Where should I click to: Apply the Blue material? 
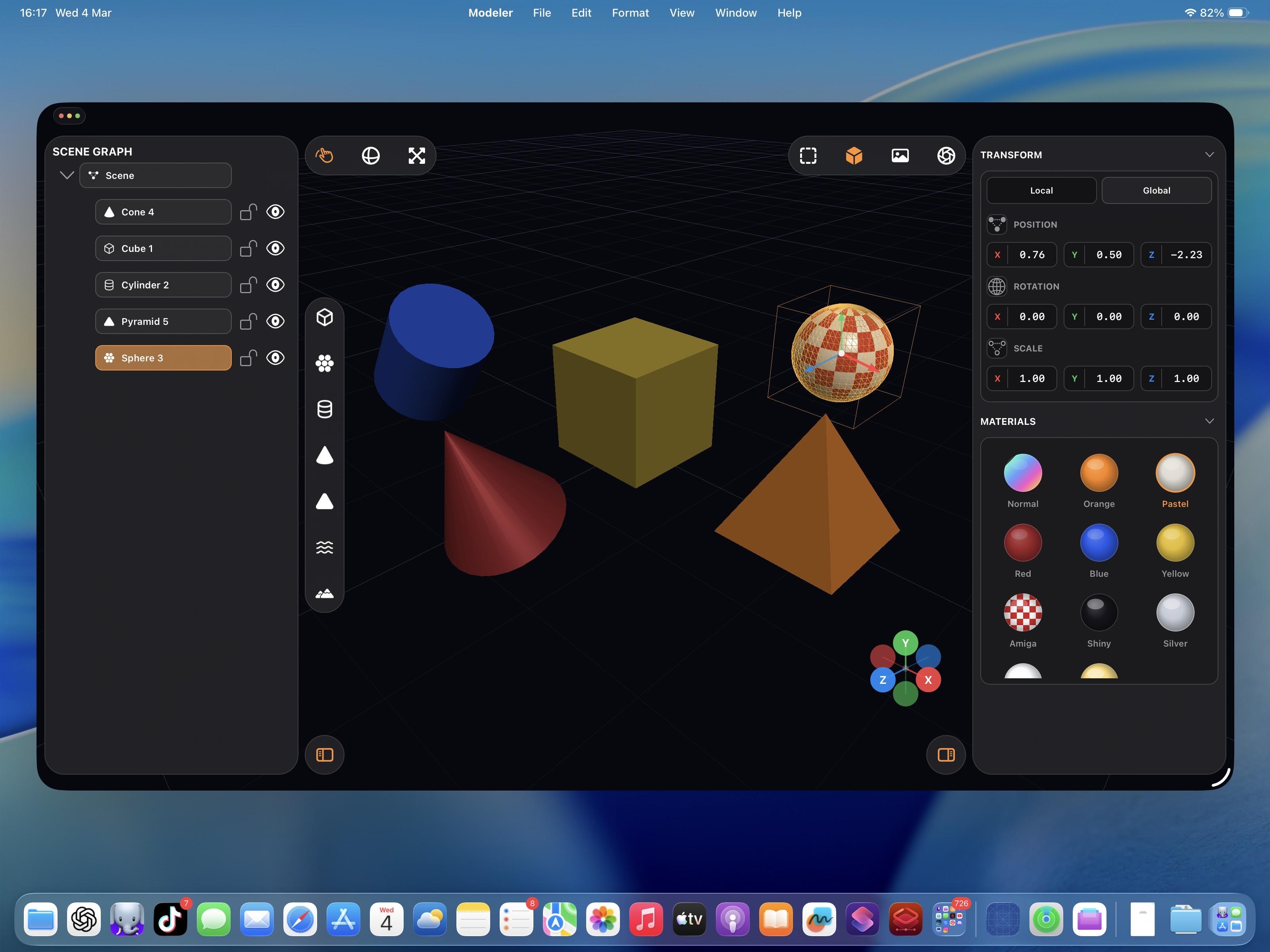1099,543
